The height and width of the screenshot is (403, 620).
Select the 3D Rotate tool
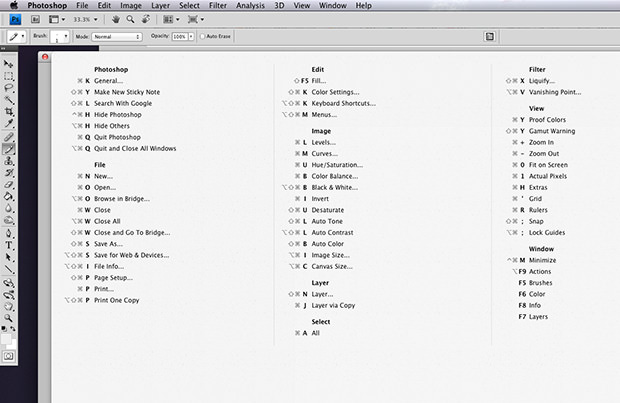(x=8, y=283)
